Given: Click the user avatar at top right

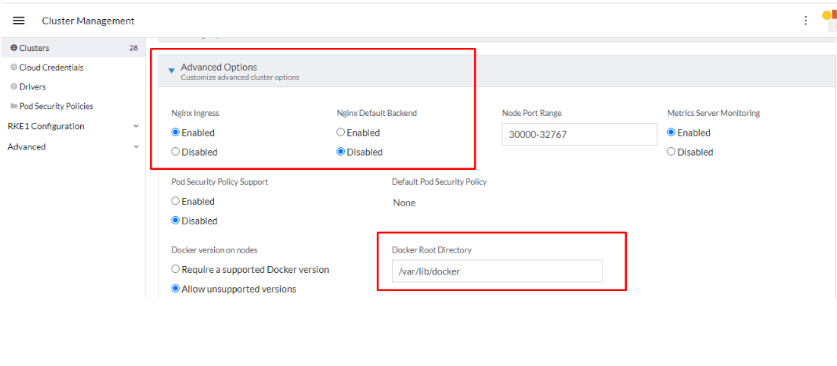Looking at the screenshot, I should click(830, 21).
